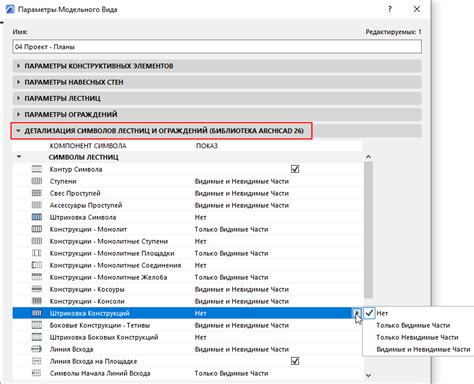The width and height of the screenshot is (474, 384).
Task: Click the Боковые Конструкции - Тетивы icon
Action: (x=37, y=325)
